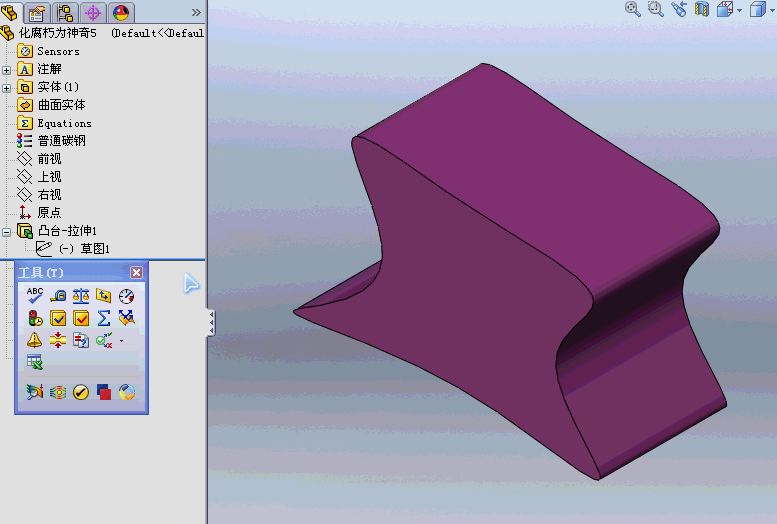This screenshot has height=524, width=777.
Task: Select the 原点 origin item
Action: (x=50, y=212)
